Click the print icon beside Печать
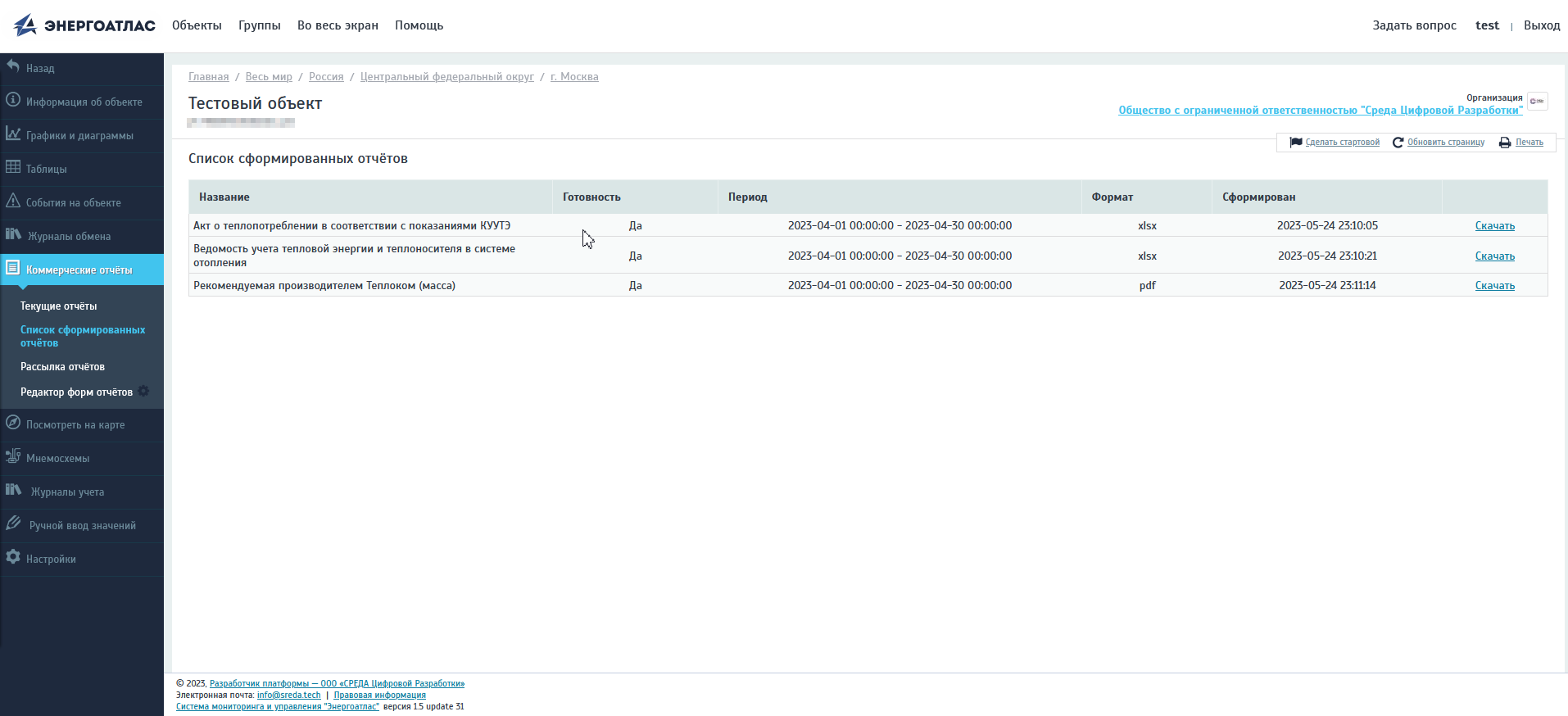Screen dimensions: 1568x716 tap(1505, 143)
